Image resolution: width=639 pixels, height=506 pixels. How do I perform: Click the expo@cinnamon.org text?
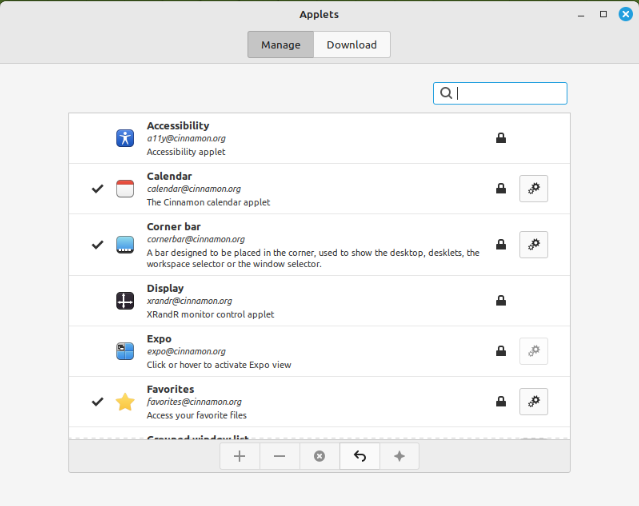tap(186, 352)
